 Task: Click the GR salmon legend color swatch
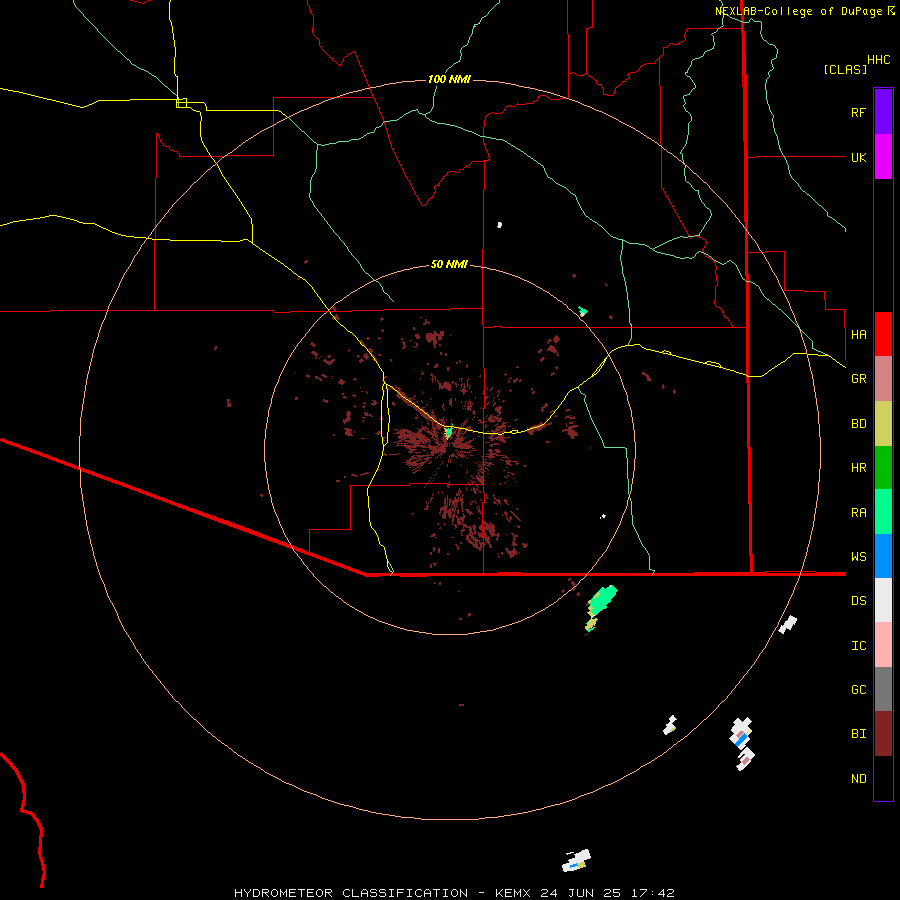click(x=883, y=379)
